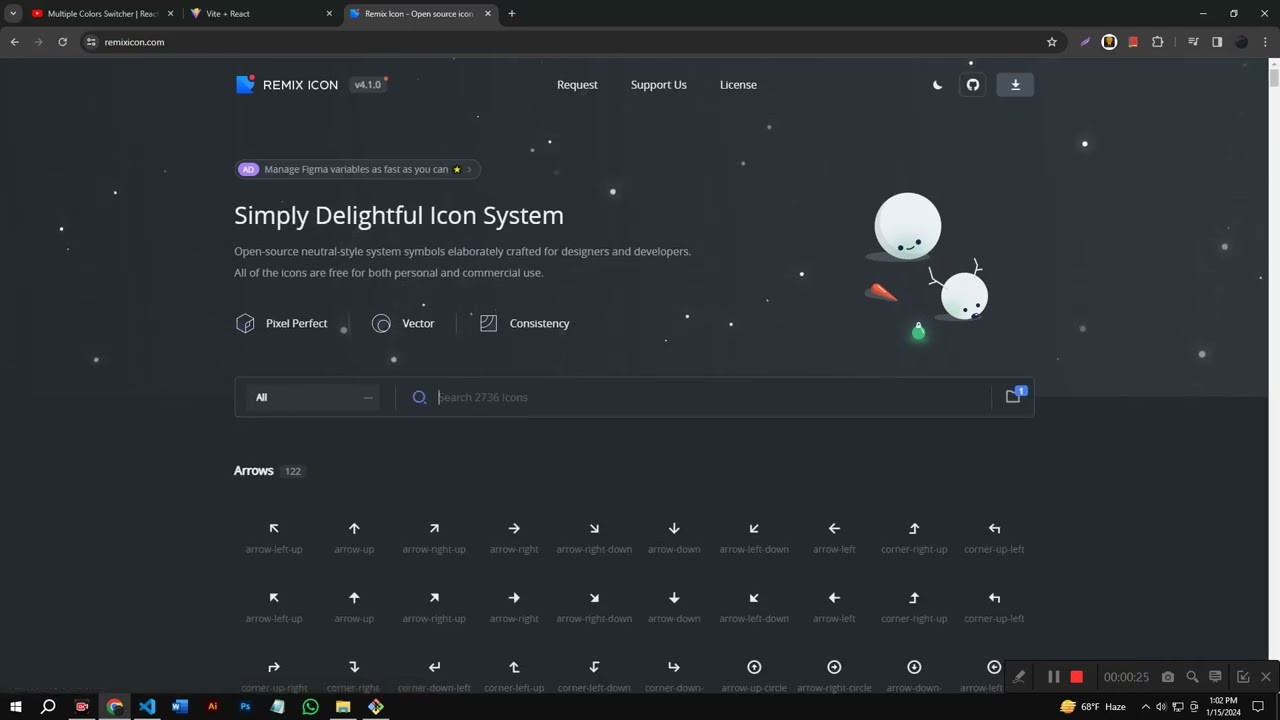Switch to the Multiple Colors Switcher tab

[103, 14]
